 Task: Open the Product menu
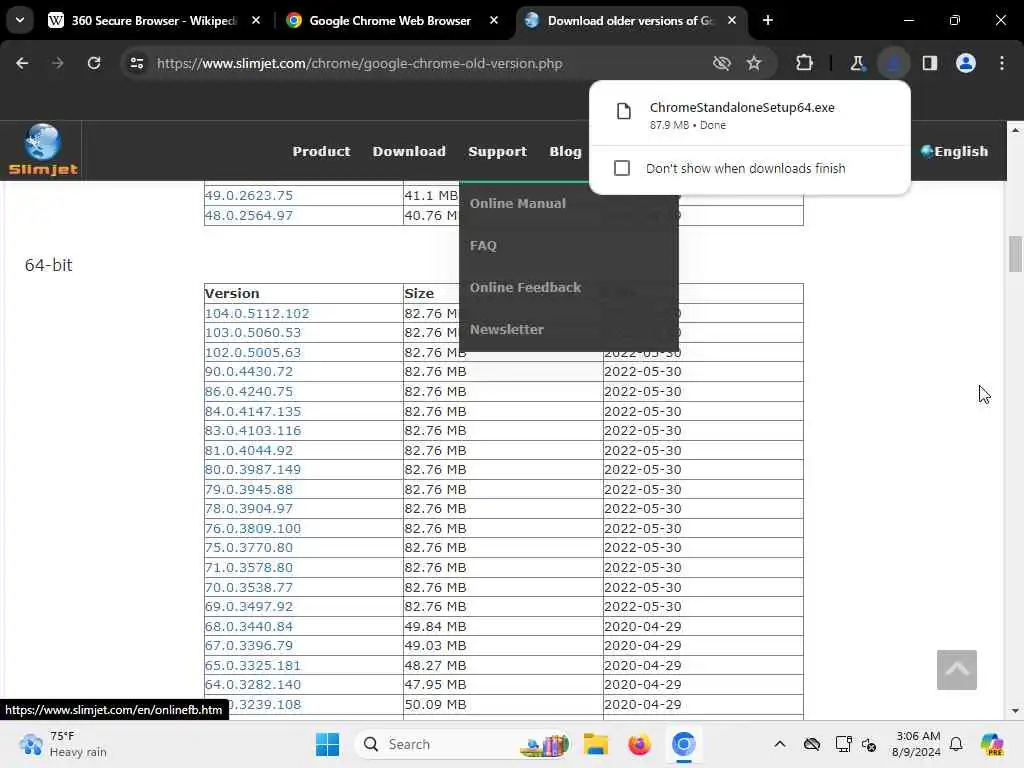pos(321,151)
